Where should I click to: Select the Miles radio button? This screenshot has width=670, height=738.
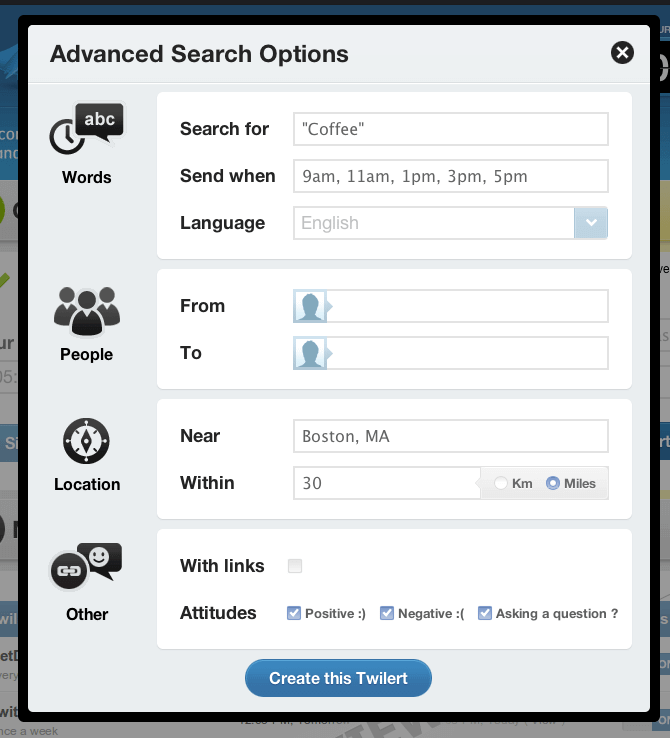[x=553, y=484]
